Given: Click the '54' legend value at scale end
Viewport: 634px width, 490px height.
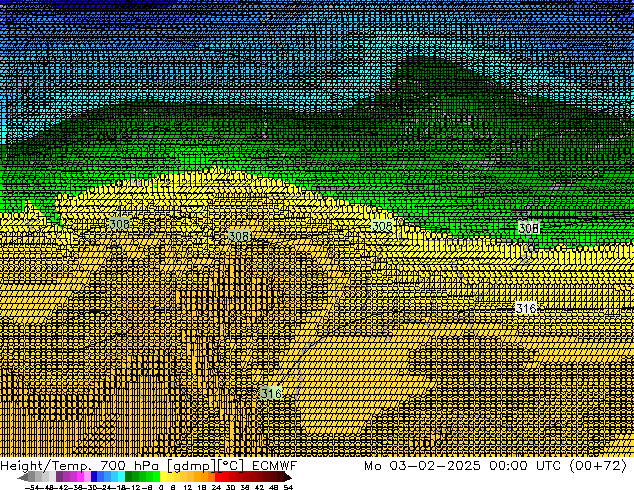Looking at the screenshot, I should pos(288,488).
